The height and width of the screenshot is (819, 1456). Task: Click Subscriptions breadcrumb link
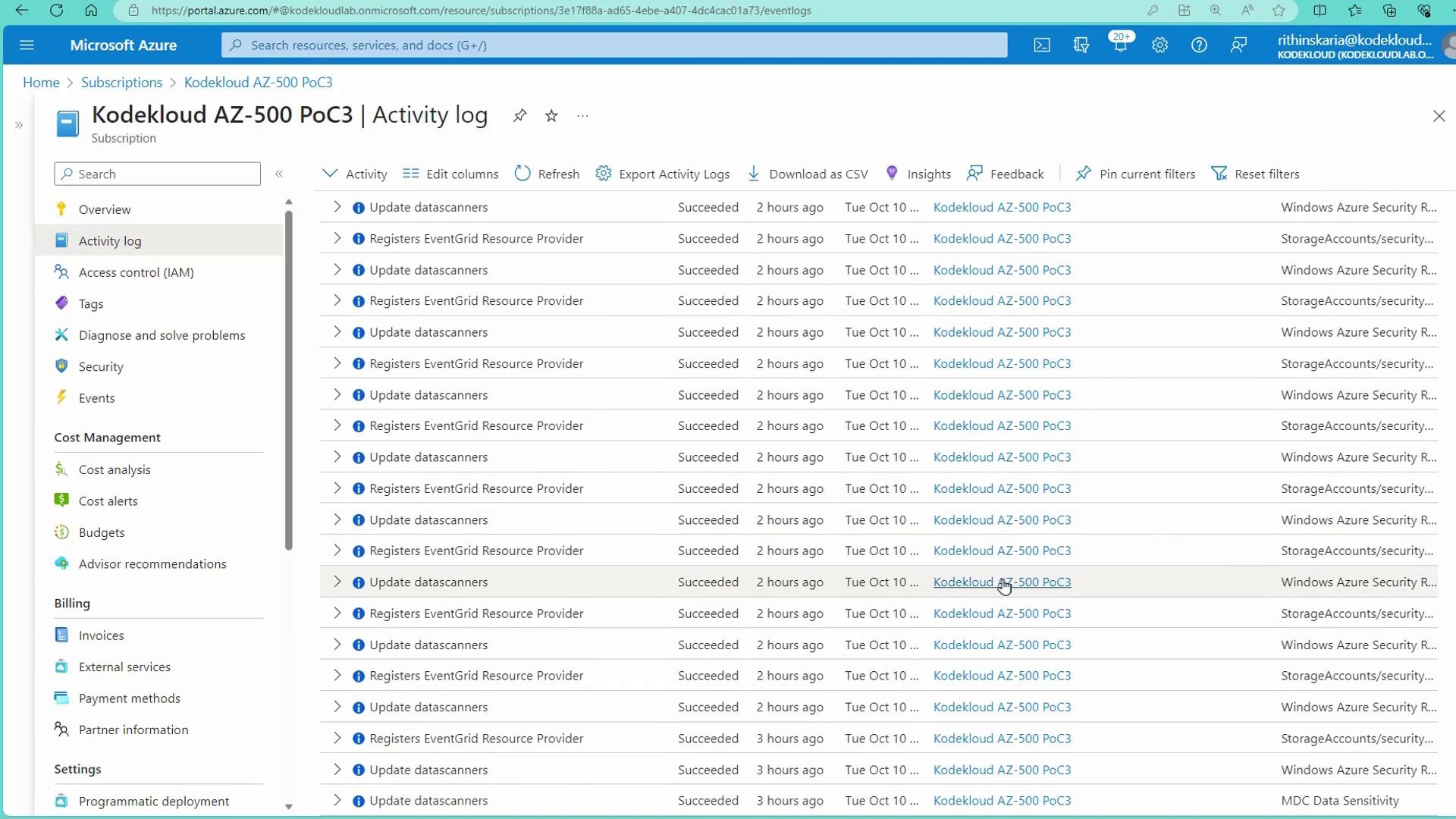[121, 82]
